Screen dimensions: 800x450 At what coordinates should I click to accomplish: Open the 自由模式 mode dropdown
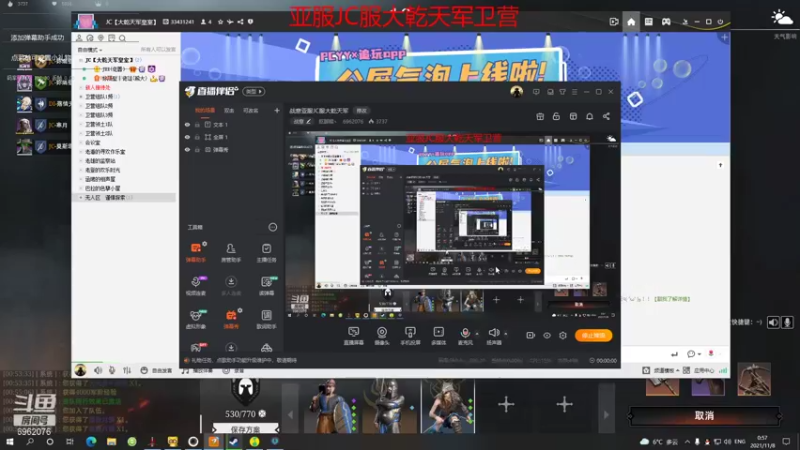point(90,50)
